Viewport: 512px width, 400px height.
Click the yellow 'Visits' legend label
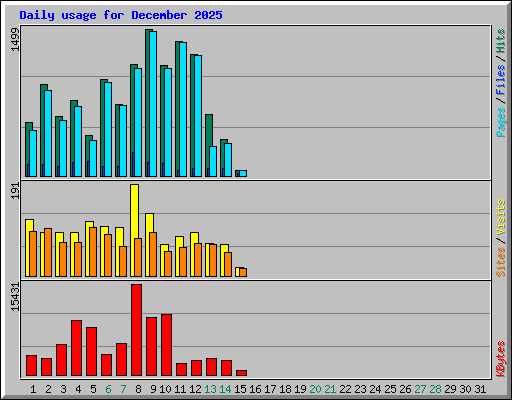click(501, 217)
